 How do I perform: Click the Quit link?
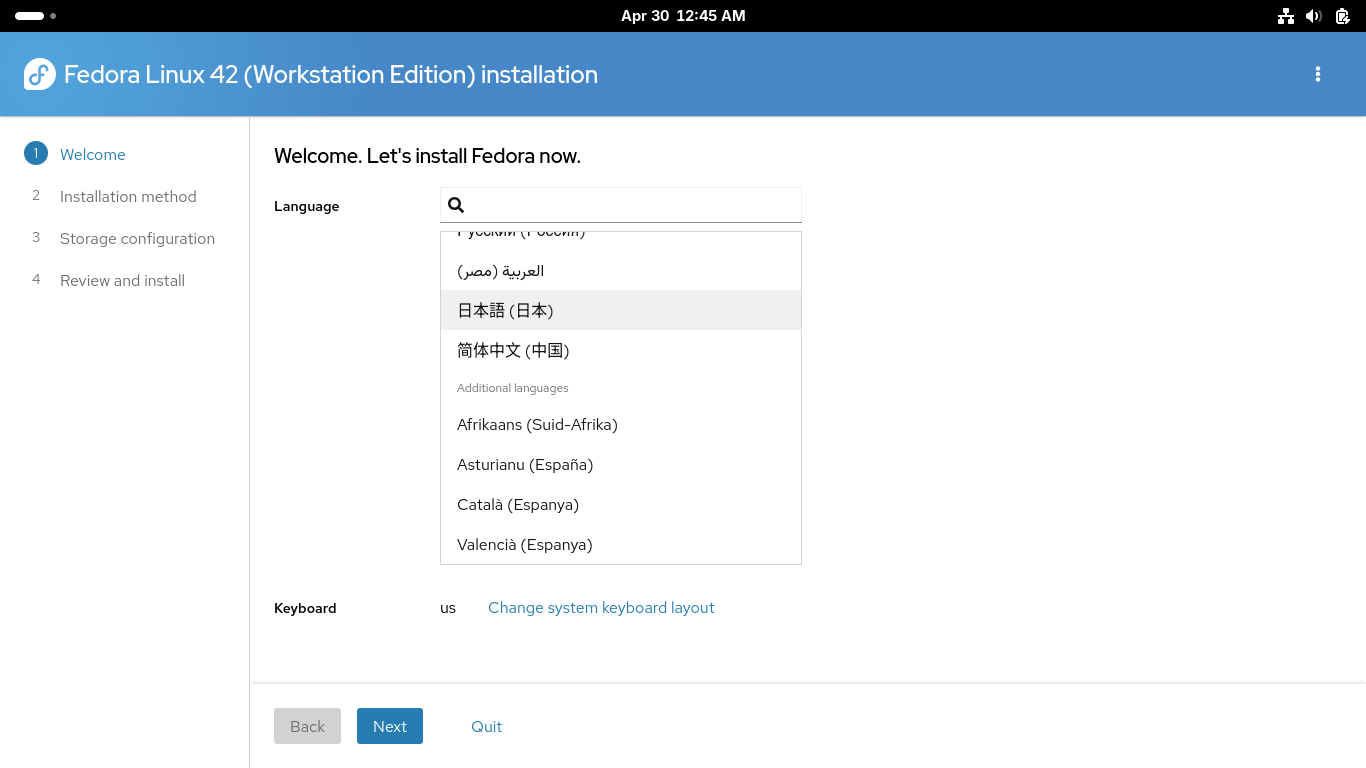coord(486,726)
